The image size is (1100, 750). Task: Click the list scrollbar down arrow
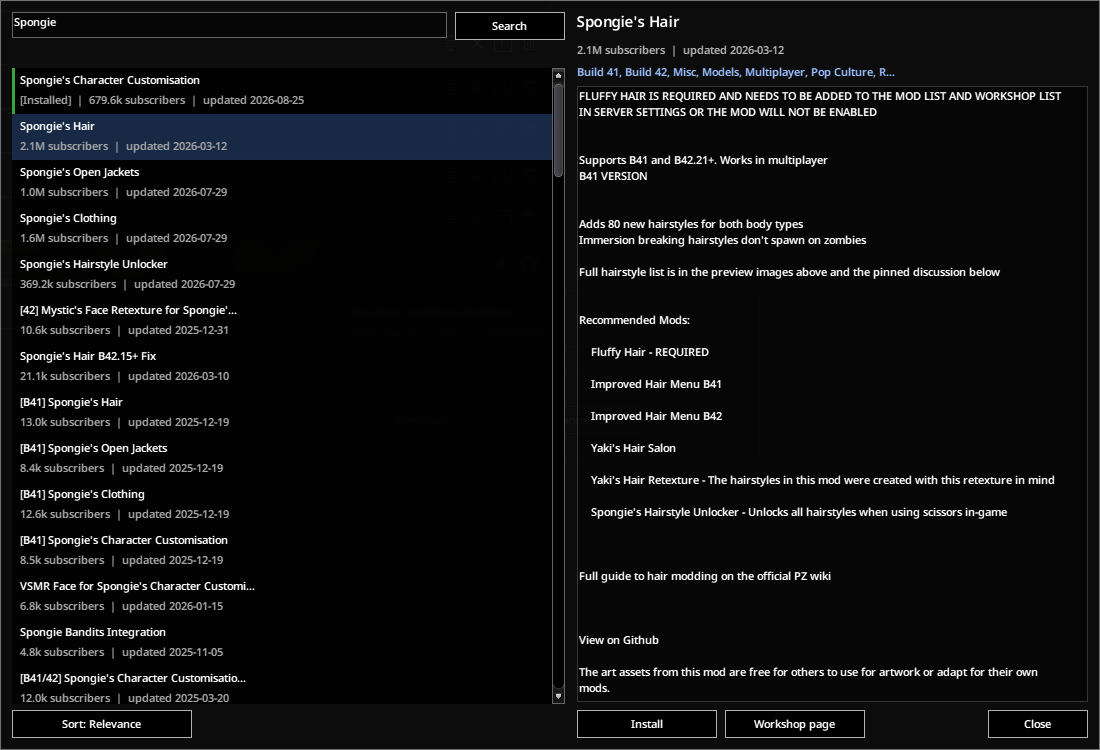point(558,697)
